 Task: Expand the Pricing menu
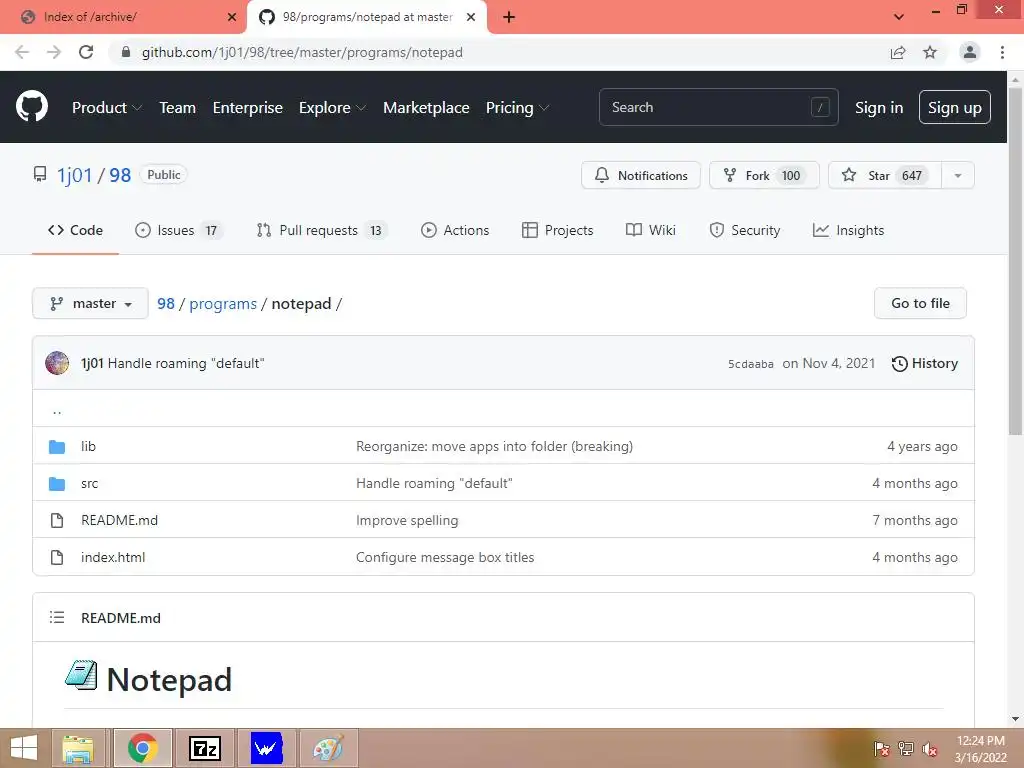point(517,108)
